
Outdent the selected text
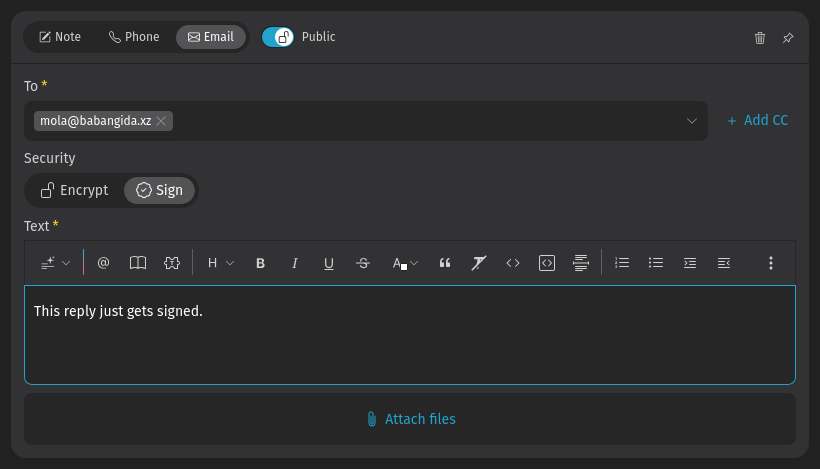coord(724,263)
